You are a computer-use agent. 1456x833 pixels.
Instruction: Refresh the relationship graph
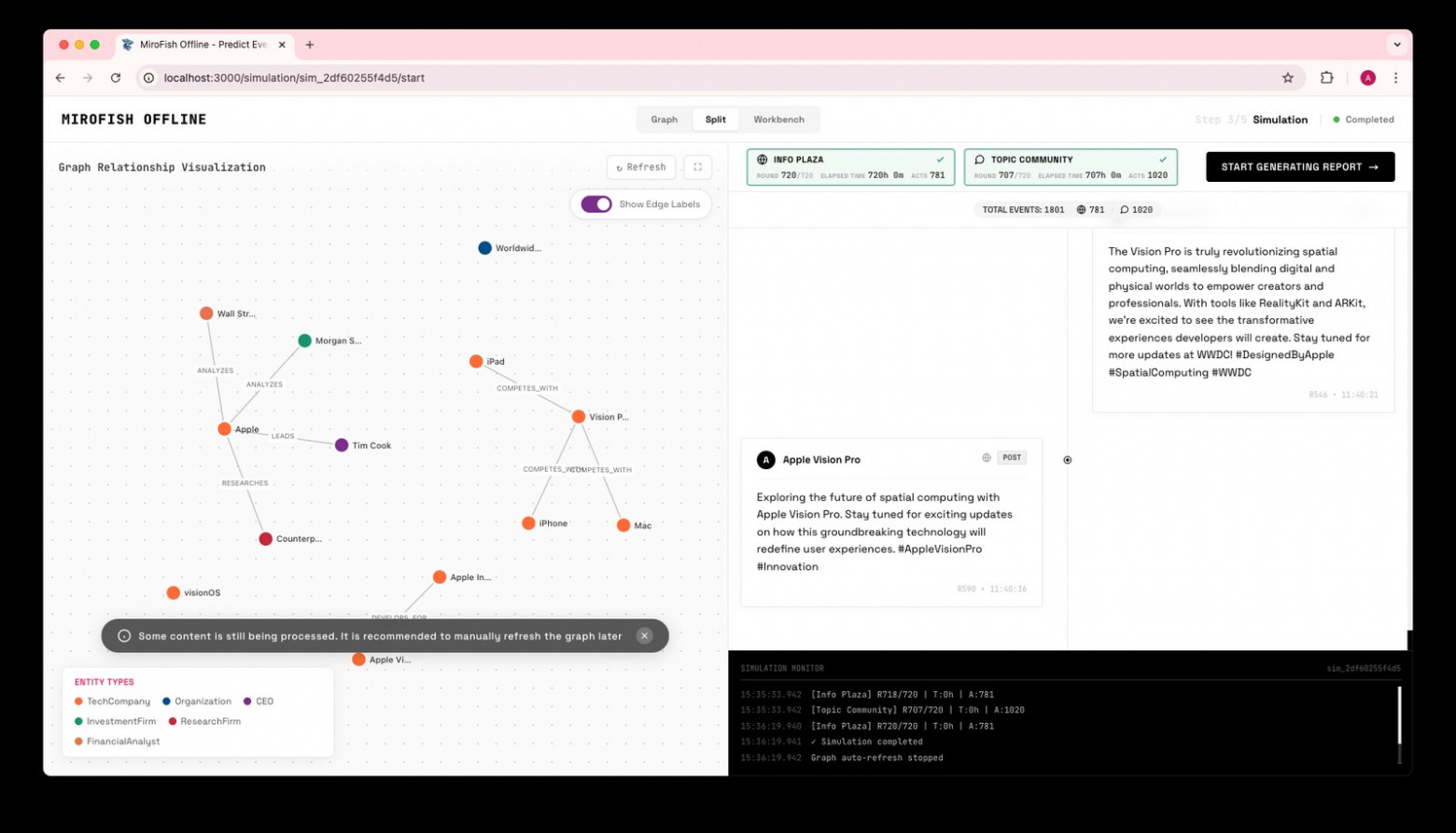pos(641,167)
